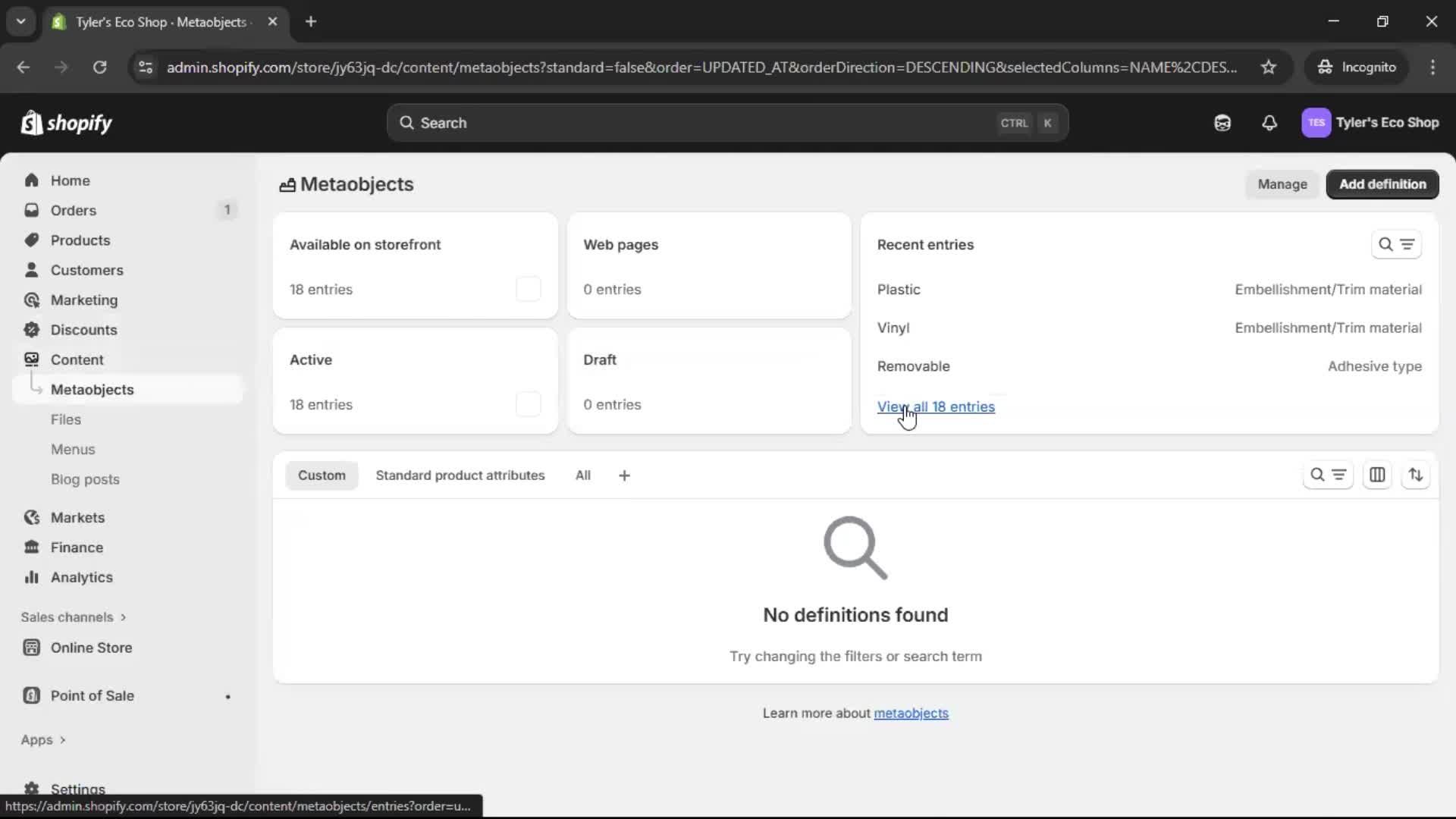Open View all 18 entries link
The height and width of the screenshot is (819, 1456).
(937, 407)
